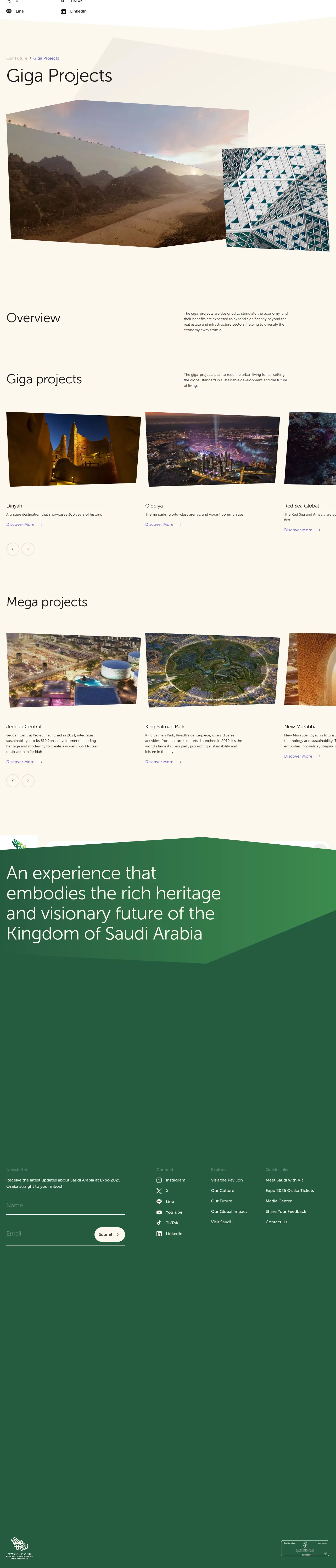Open Visit the Pavilion in Explore
336x1568 pixels.
tap(227, 1180)
